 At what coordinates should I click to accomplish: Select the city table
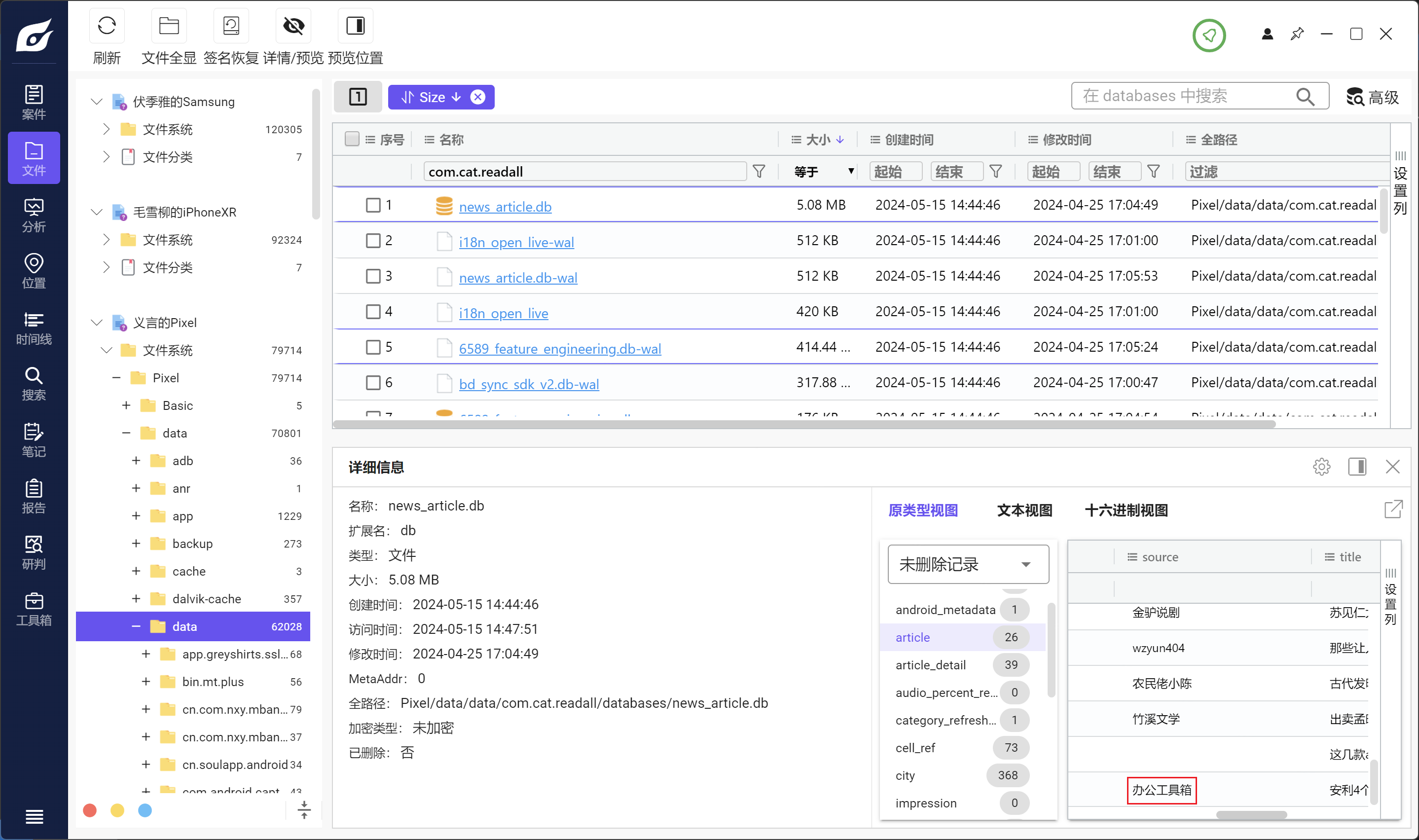pyautogui.click(x=962, y=775)
